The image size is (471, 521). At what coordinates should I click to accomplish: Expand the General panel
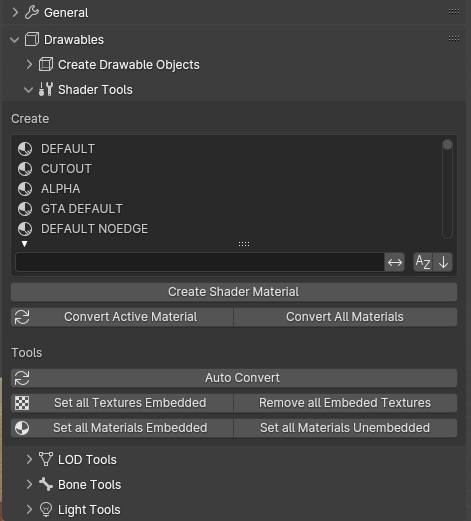15,13
